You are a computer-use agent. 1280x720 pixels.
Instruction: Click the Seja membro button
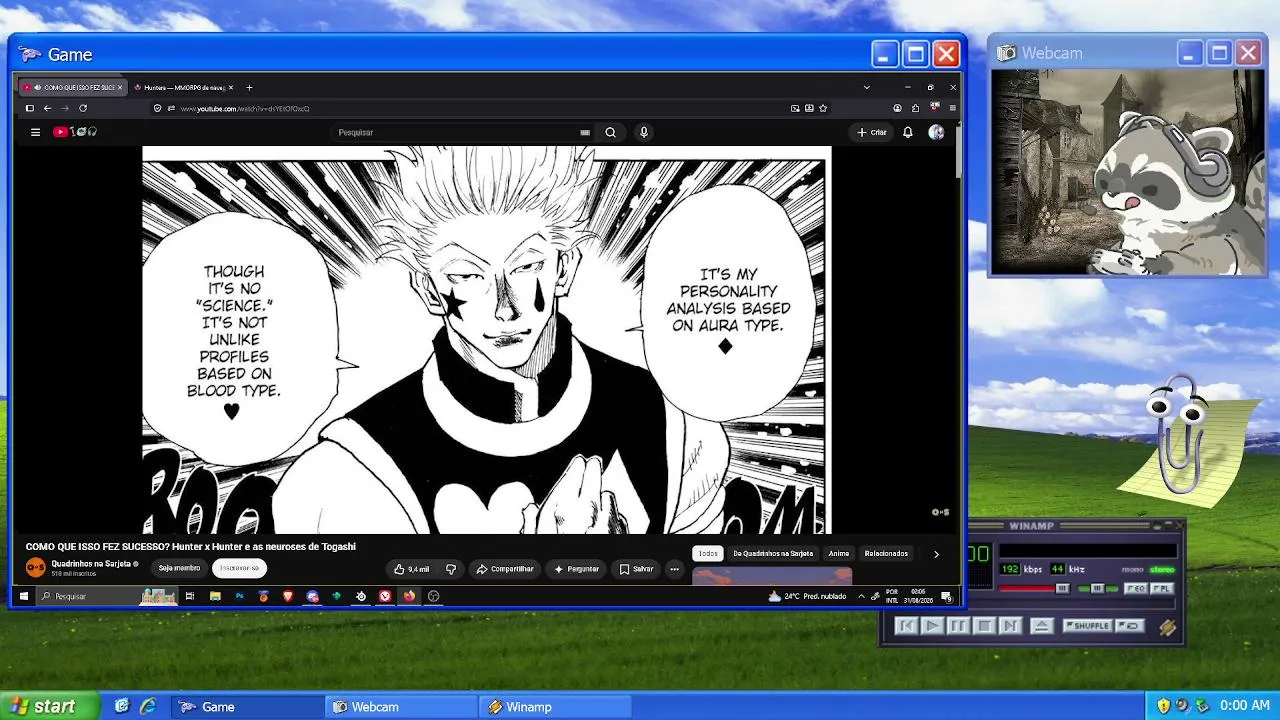[180, 568]
